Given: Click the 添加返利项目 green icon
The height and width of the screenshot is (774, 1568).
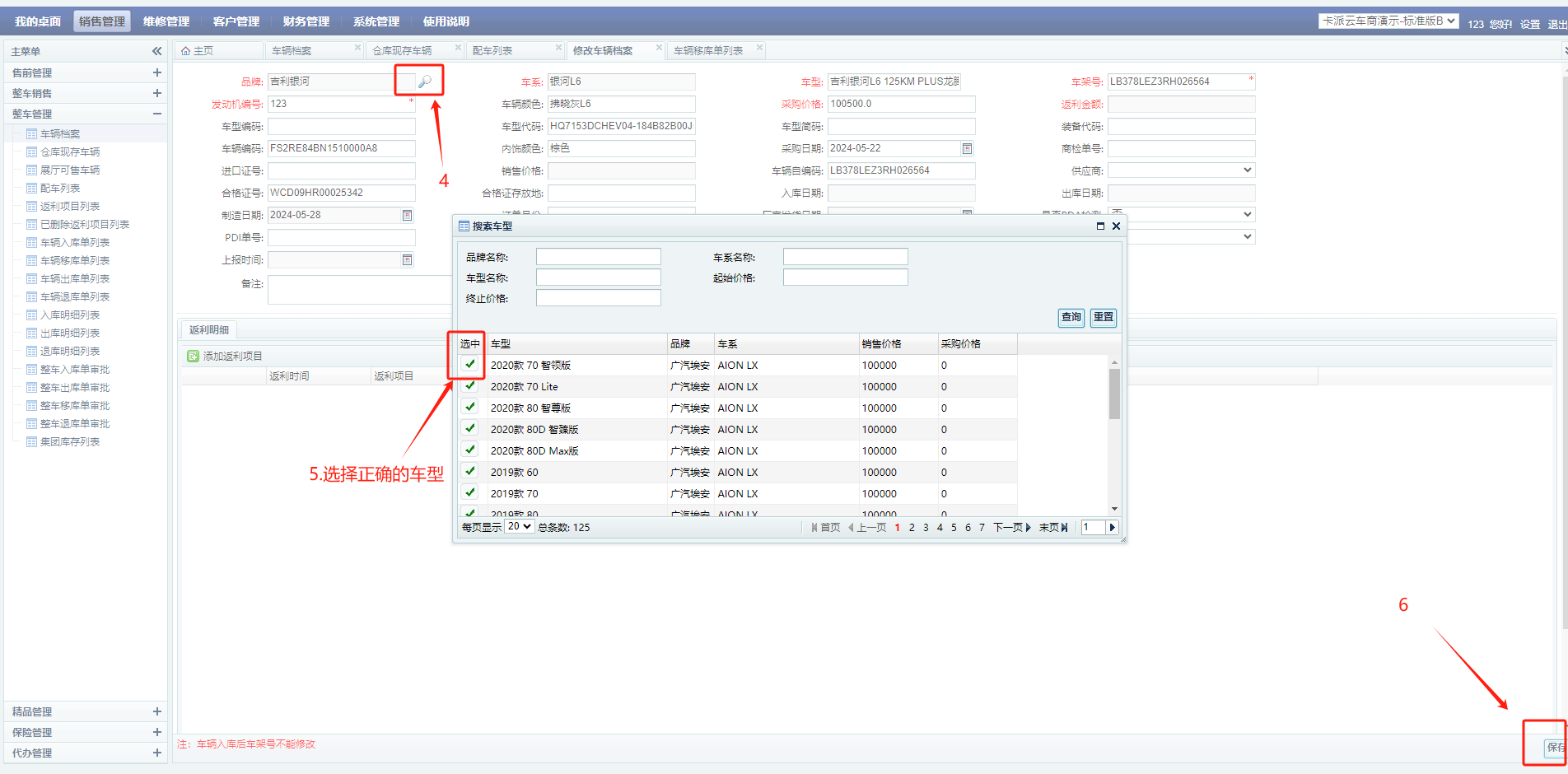Looking at the screenshot, I should coord(194,357).
